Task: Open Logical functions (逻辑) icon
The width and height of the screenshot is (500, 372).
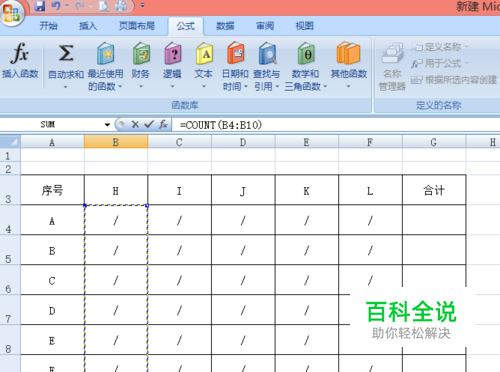Action: [173, 53]
